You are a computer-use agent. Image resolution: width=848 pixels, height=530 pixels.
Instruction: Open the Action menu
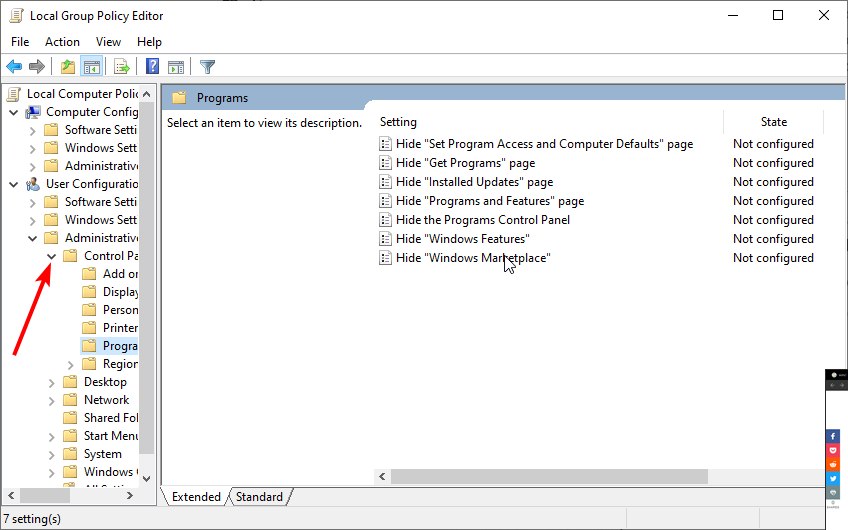[x=62, y=42]
